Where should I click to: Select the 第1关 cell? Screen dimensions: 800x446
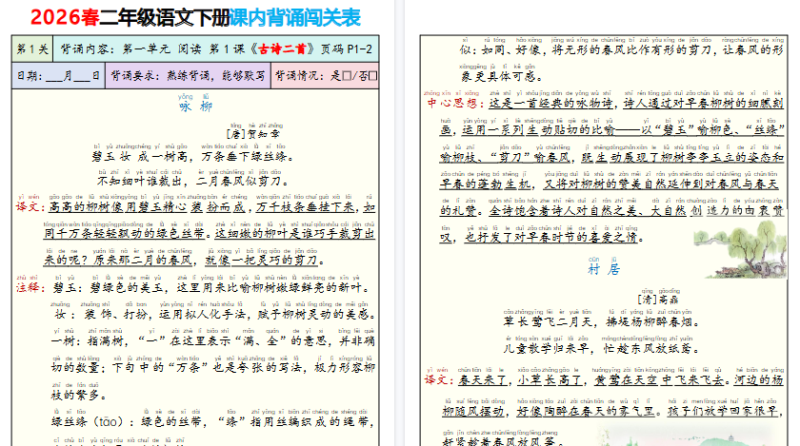click(x=33, y=49)
